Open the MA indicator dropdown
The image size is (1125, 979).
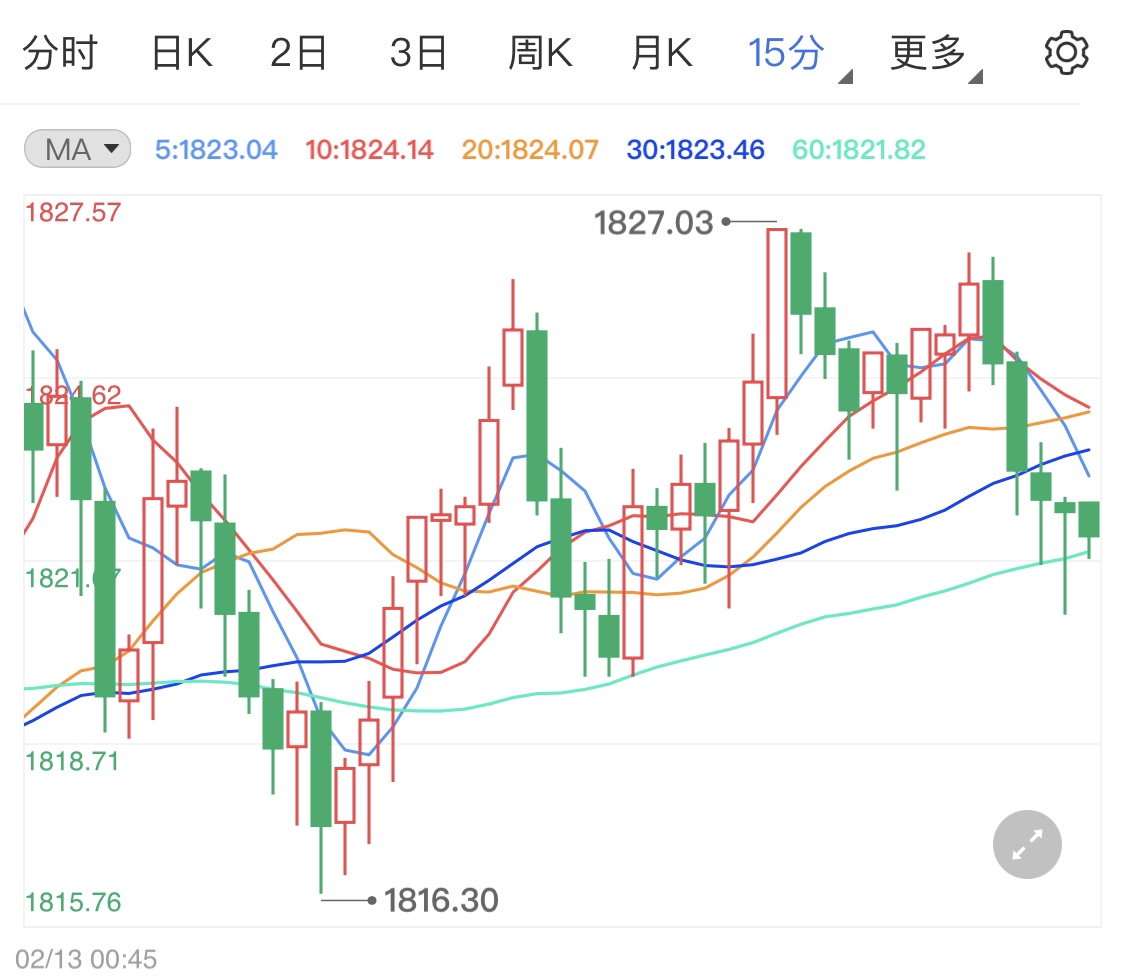pyautogui.click(x=76, y=148)
